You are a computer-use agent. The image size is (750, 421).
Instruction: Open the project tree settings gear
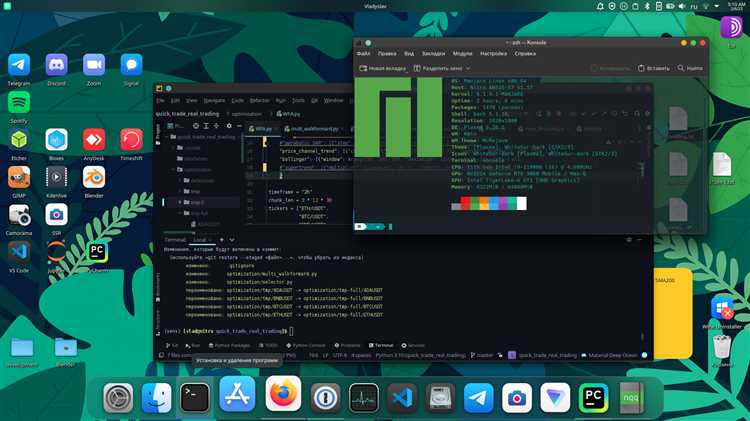coord(229,126)
